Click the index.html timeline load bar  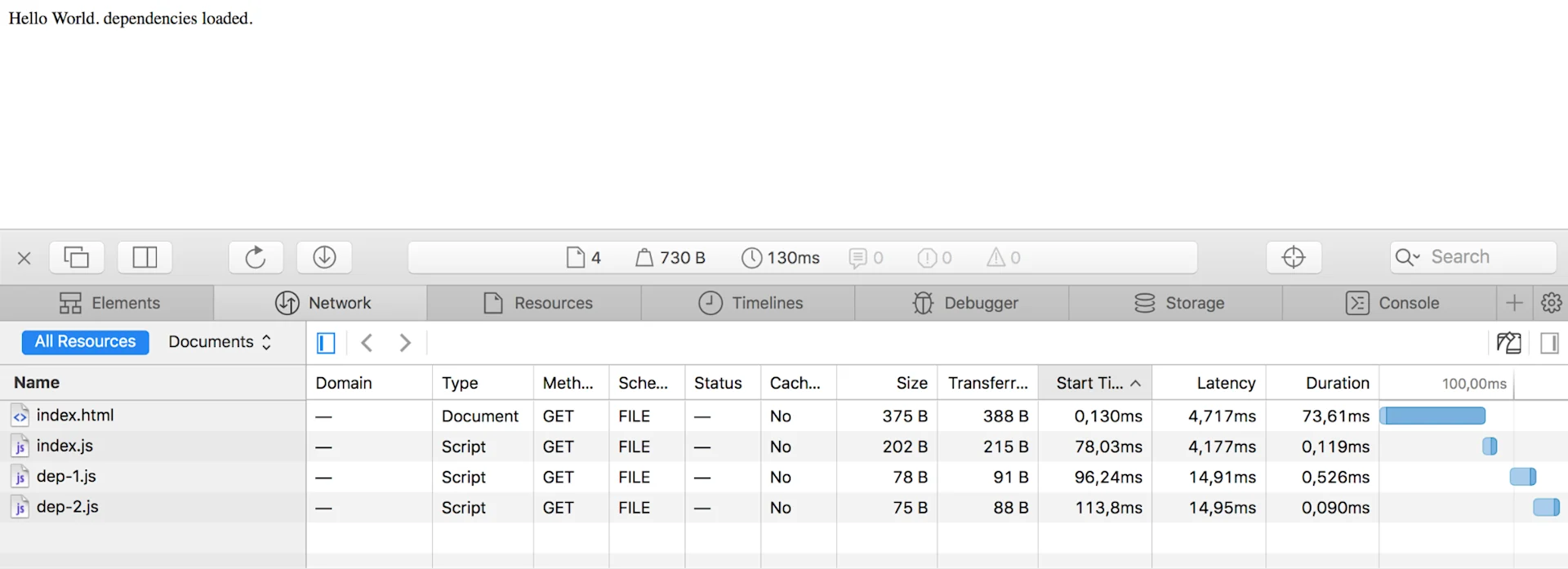(1432, 416)
